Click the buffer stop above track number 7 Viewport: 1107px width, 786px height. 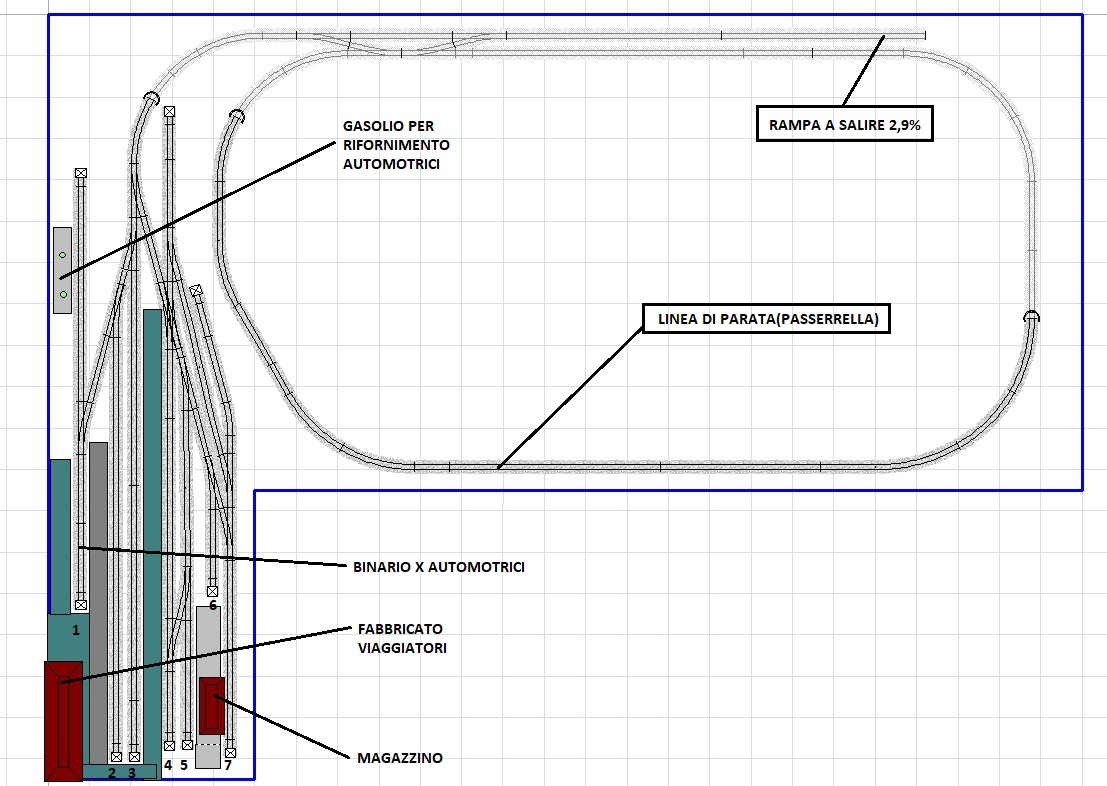point(230,752)
